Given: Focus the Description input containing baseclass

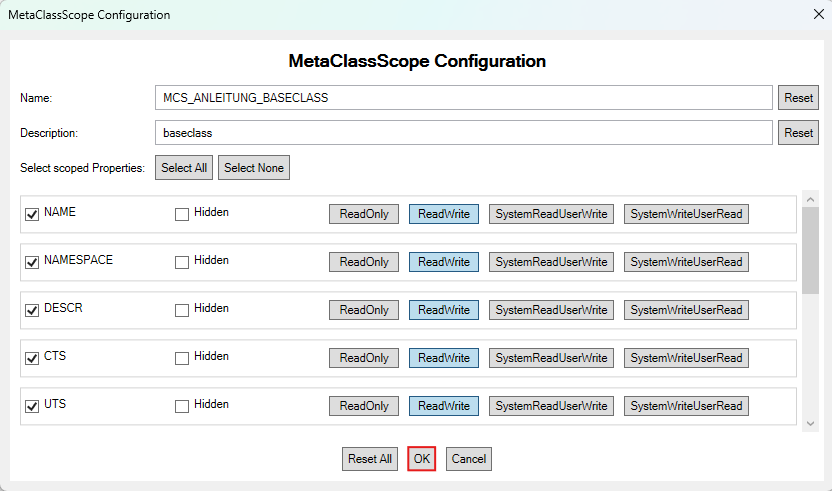Looking at the screenshot, I should pyautogui.click(x=464, y=133).
